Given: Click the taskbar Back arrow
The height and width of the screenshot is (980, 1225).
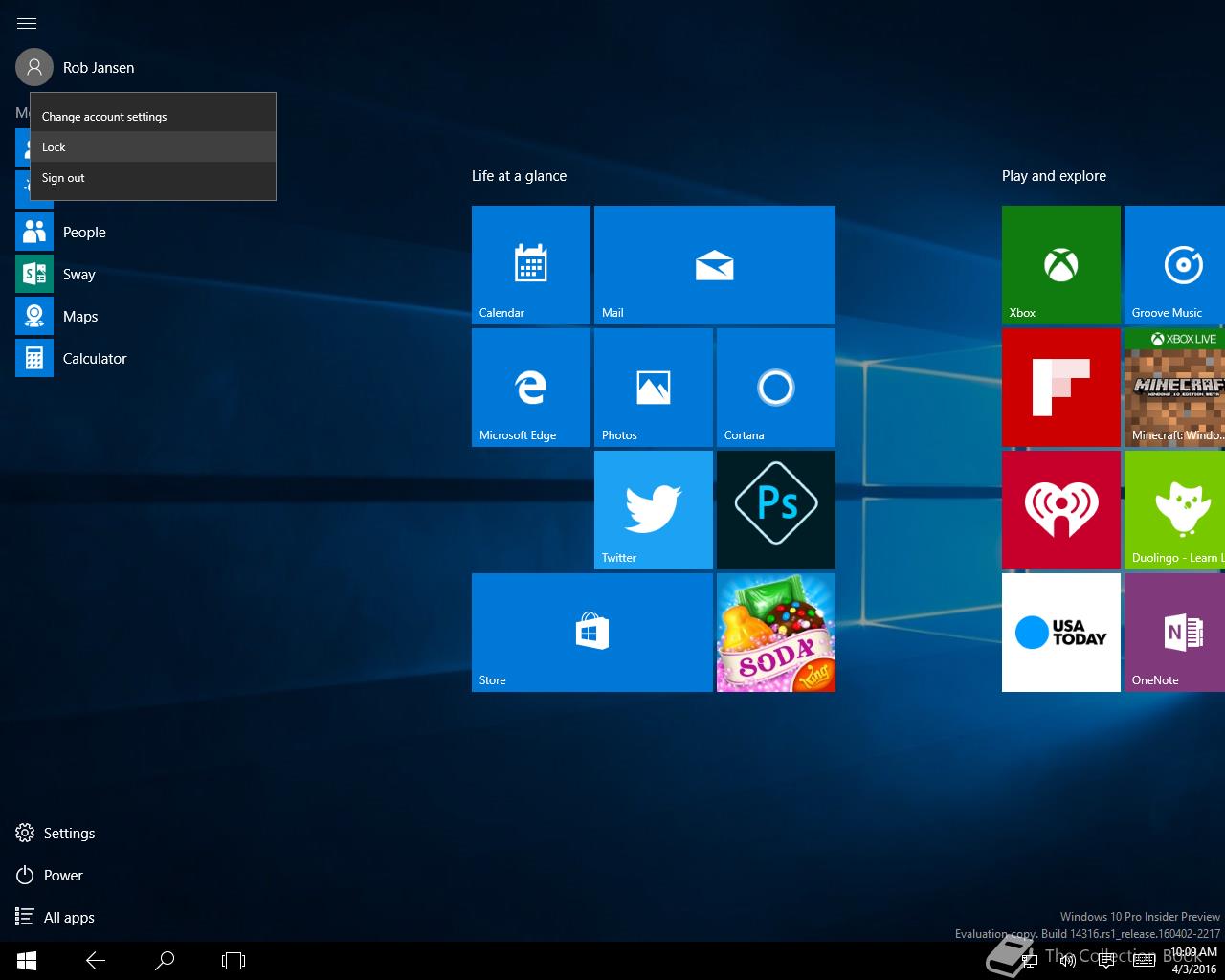Looking at the screenshot, I should (x=95, y=960).
